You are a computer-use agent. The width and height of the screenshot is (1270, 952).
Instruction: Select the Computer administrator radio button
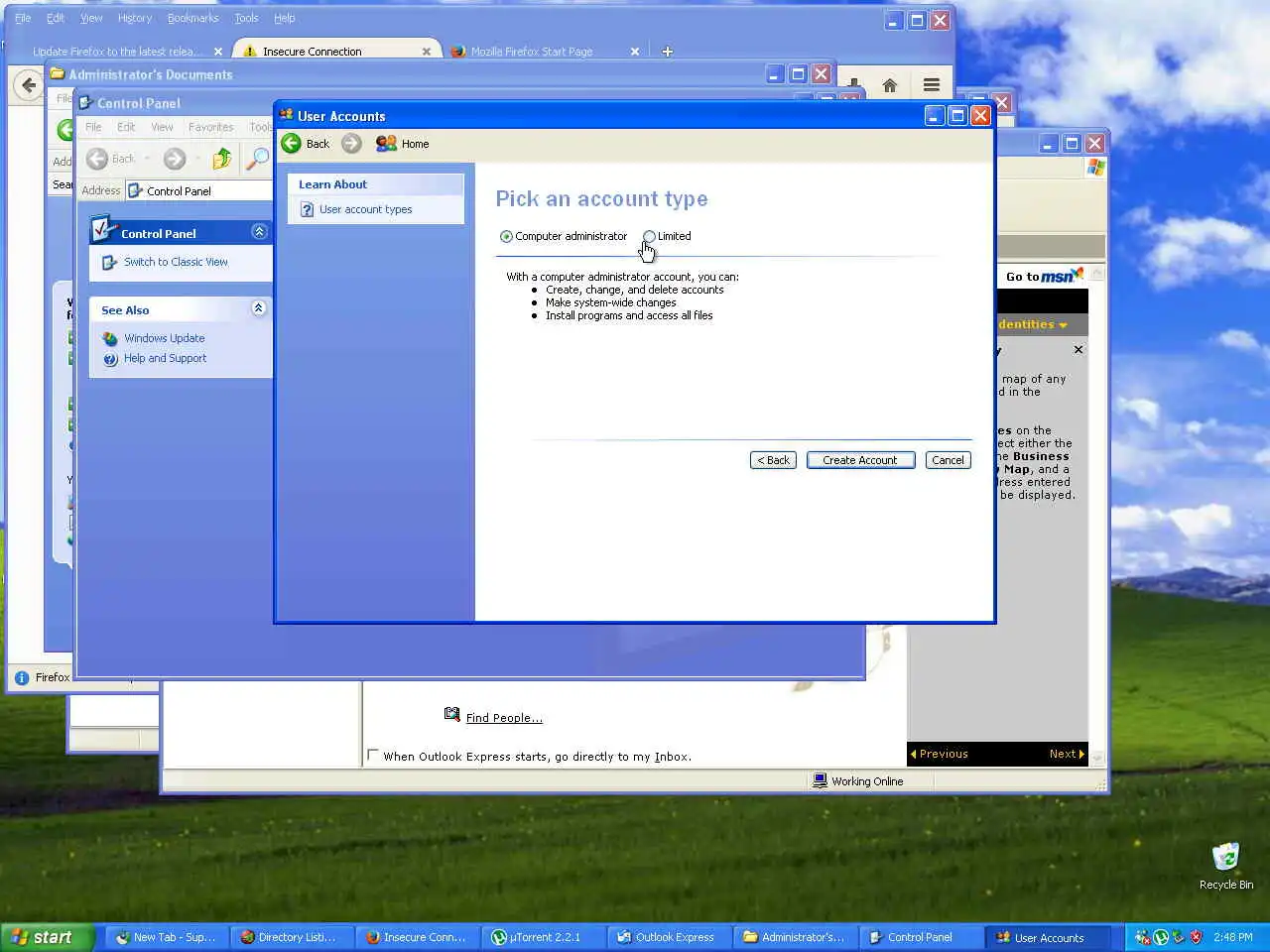click(507, 237)
